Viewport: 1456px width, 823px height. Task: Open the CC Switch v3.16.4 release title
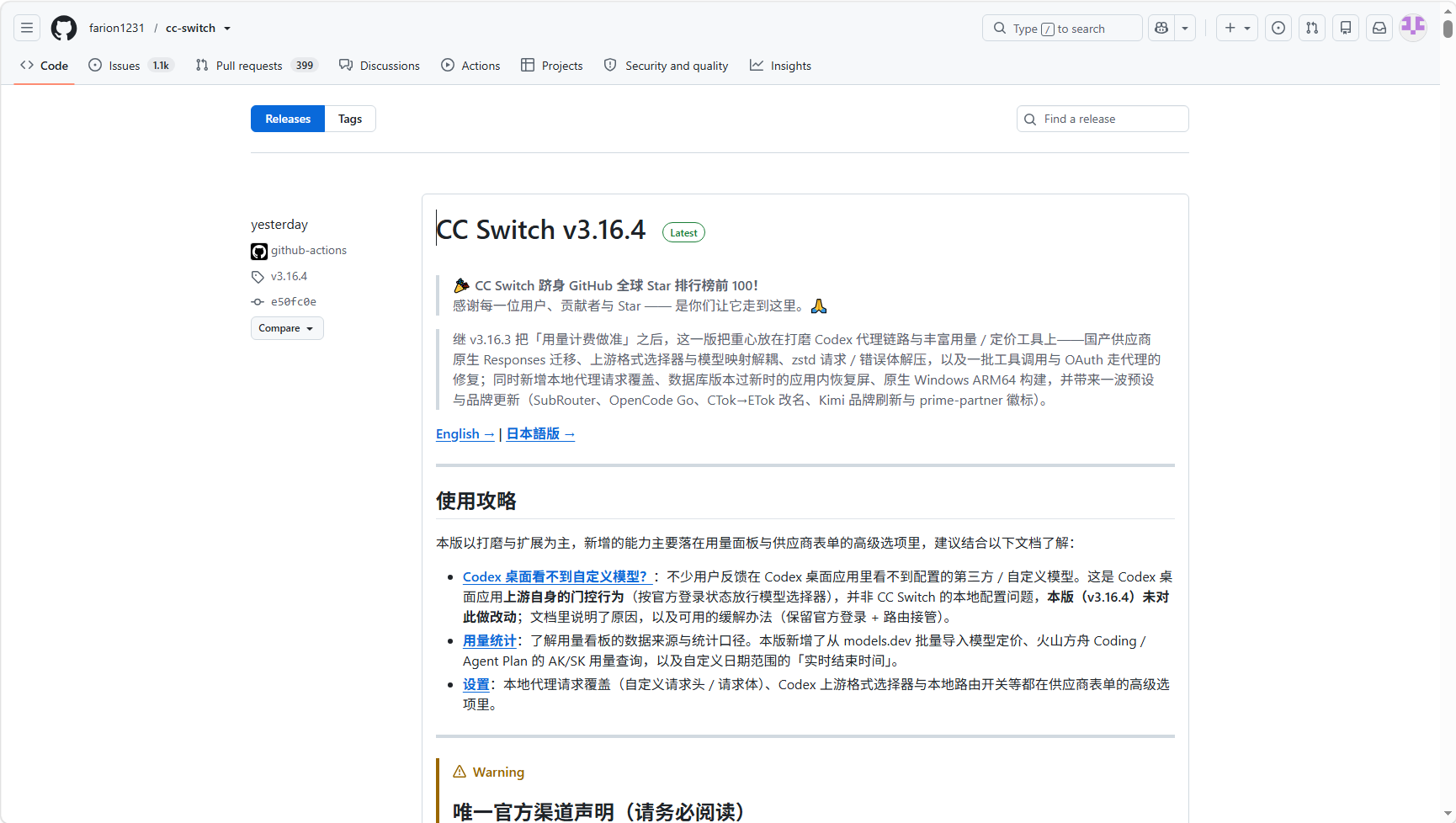click(541, 230)
